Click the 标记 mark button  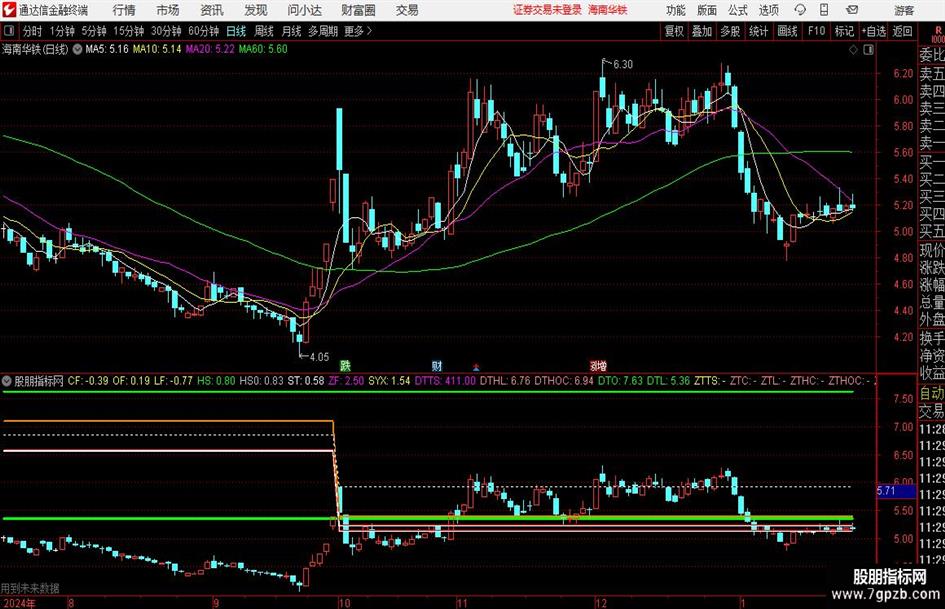coord(844,31)
